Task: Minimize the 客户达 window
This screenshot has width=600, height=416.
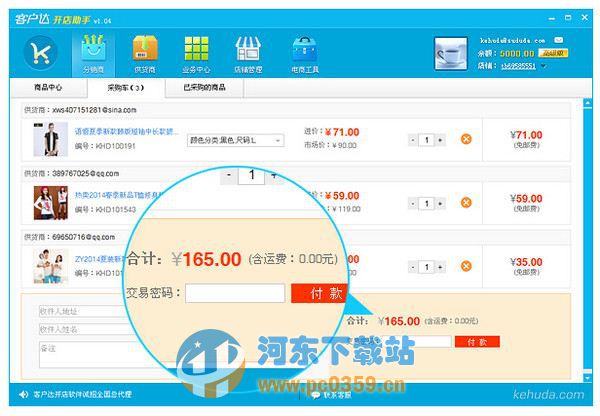Action: [552, 18]
